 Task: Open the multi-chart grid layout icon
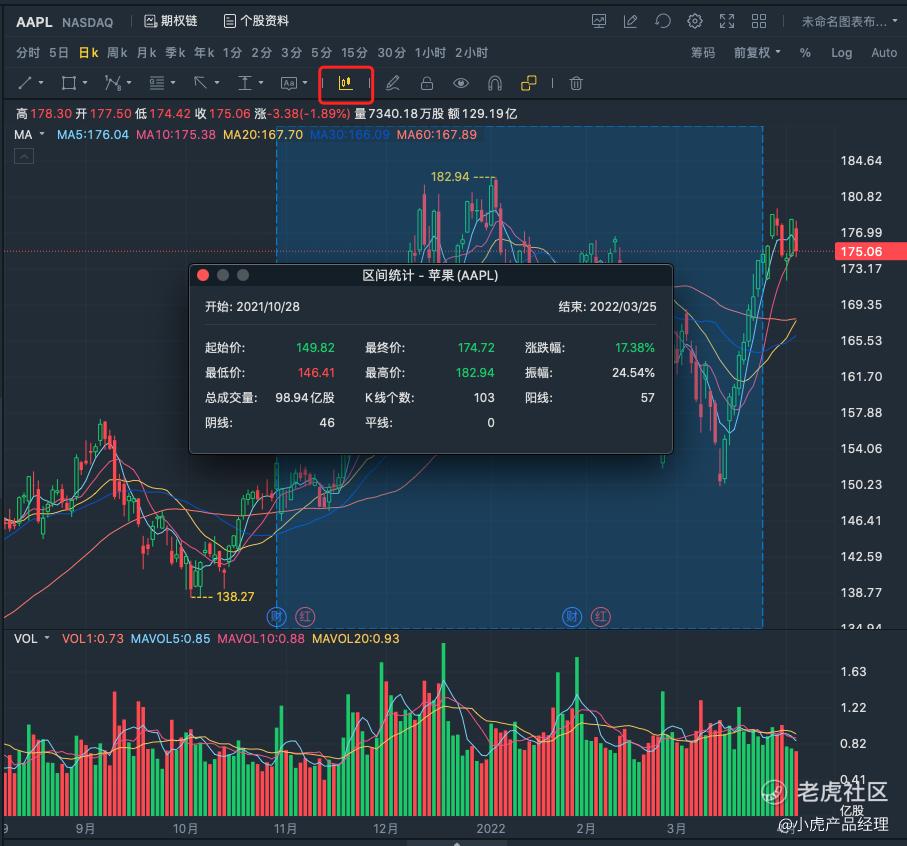759,21
